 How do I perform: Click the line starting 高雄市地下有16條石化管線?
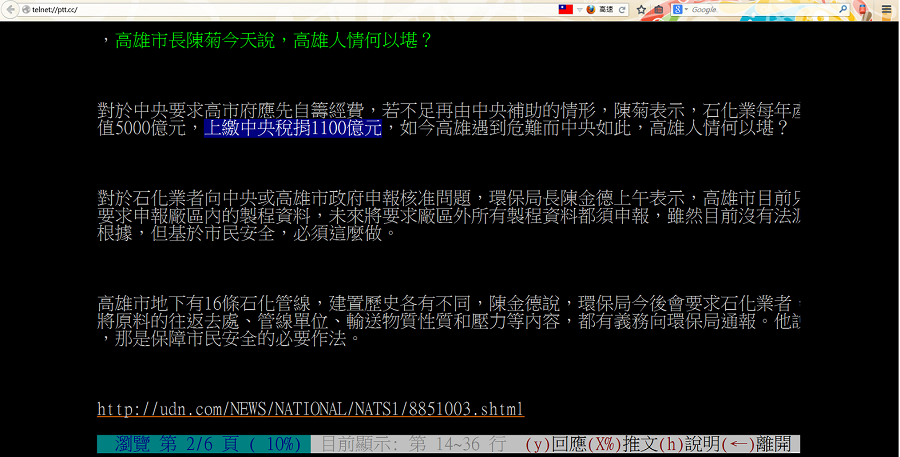pyautogui.click(x=448, y=304)
